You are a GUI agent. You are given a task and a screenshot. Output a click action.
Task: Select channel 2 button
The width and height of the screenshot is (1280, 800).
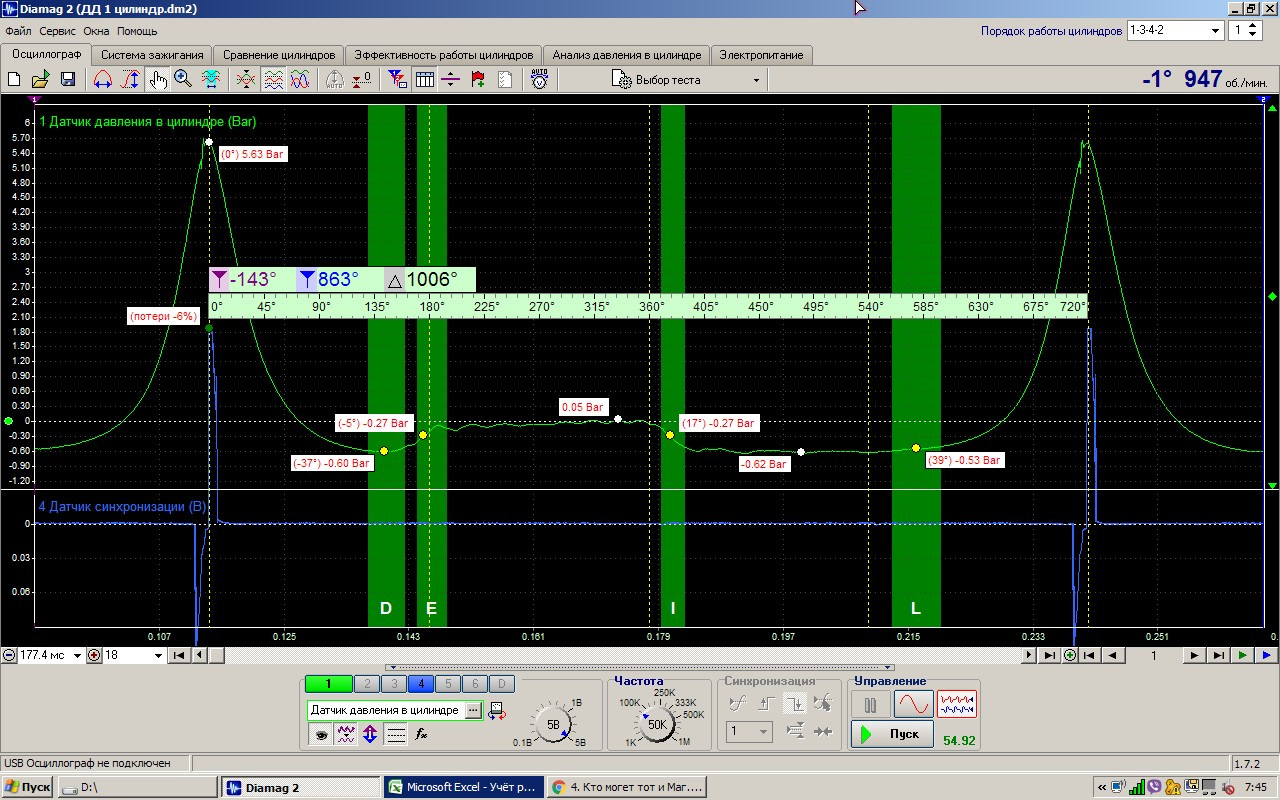click(x=366, y=684)
